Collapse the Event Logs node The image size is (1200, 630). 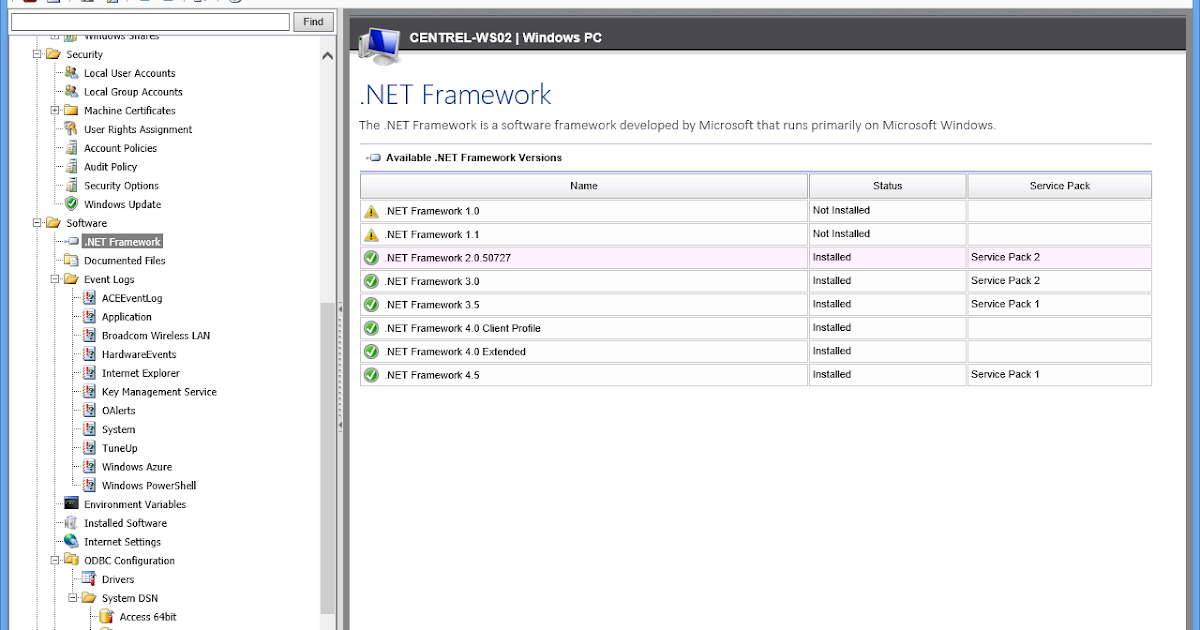pyautogui.click(x=55, y=279)
